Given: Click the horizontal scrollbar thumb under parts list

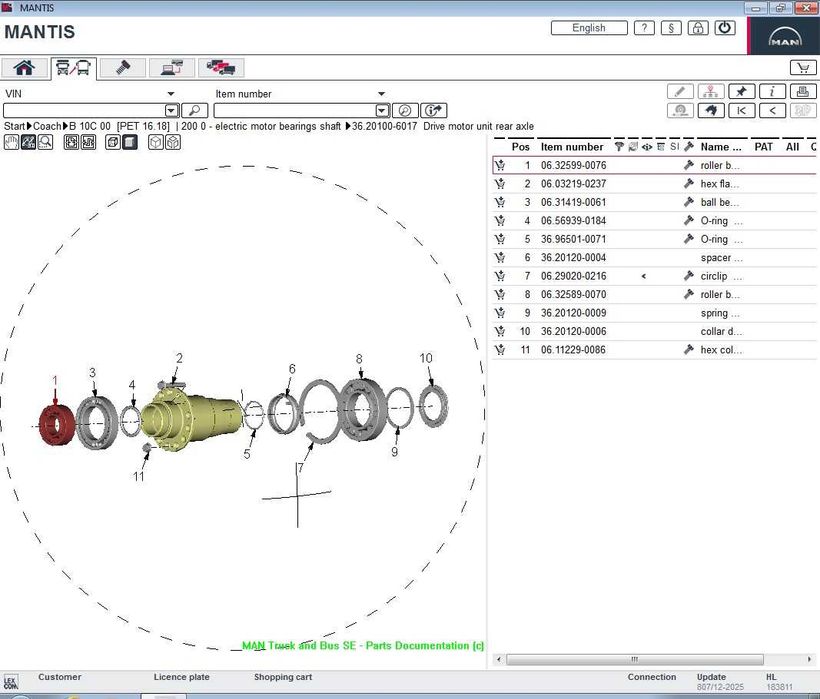Looking at the screenshot, I should [x=634, y=659].
